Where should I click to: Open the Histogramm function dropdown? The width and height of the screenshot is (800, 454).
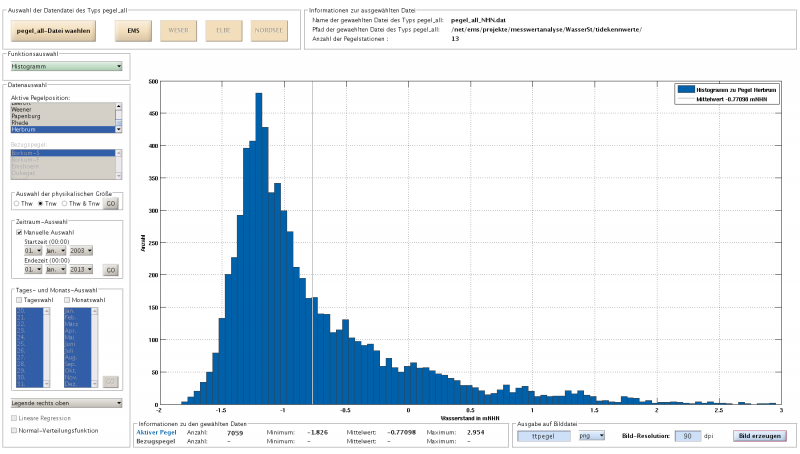66,66
